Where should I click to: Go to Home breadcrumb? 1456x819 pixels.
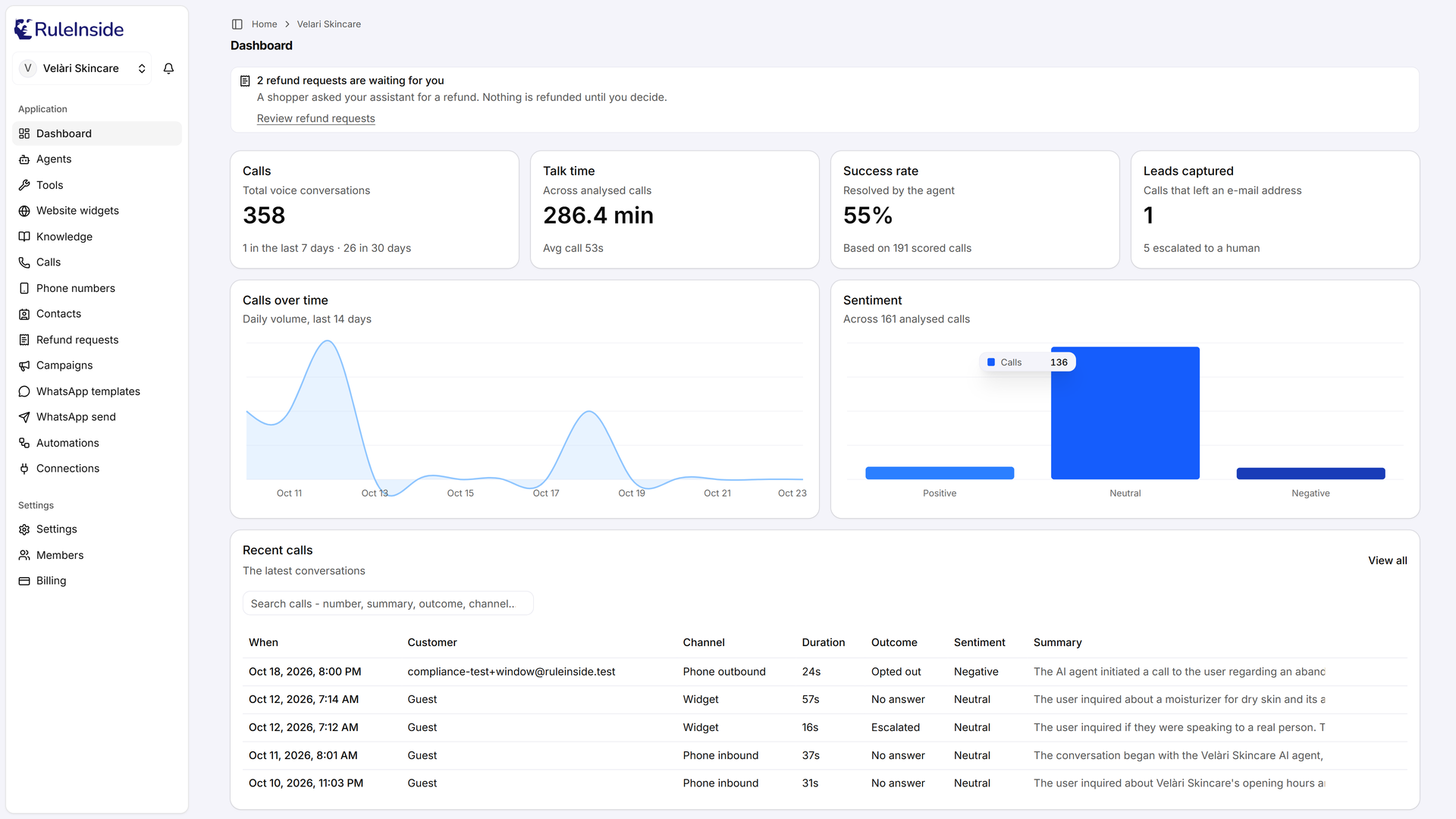tap(264, 24)
